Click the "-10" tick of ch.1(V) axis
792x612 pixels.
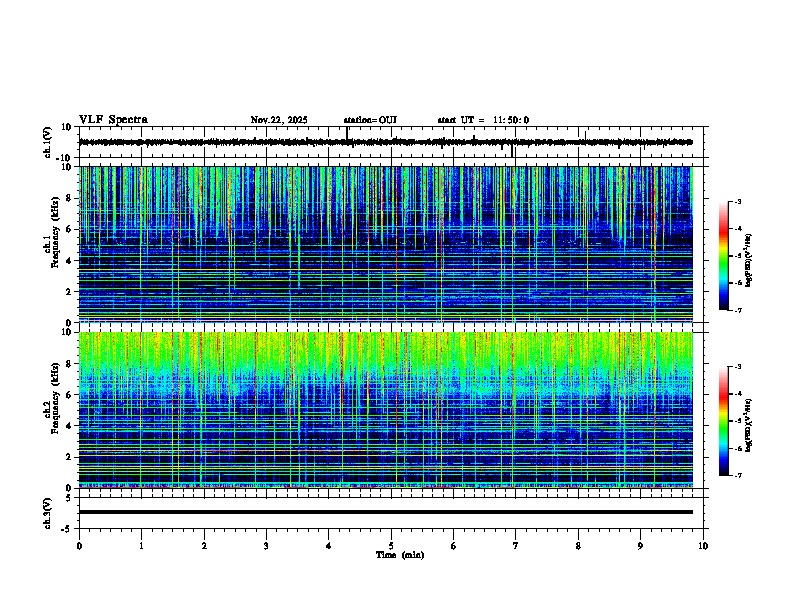click(x=65, y=158)
